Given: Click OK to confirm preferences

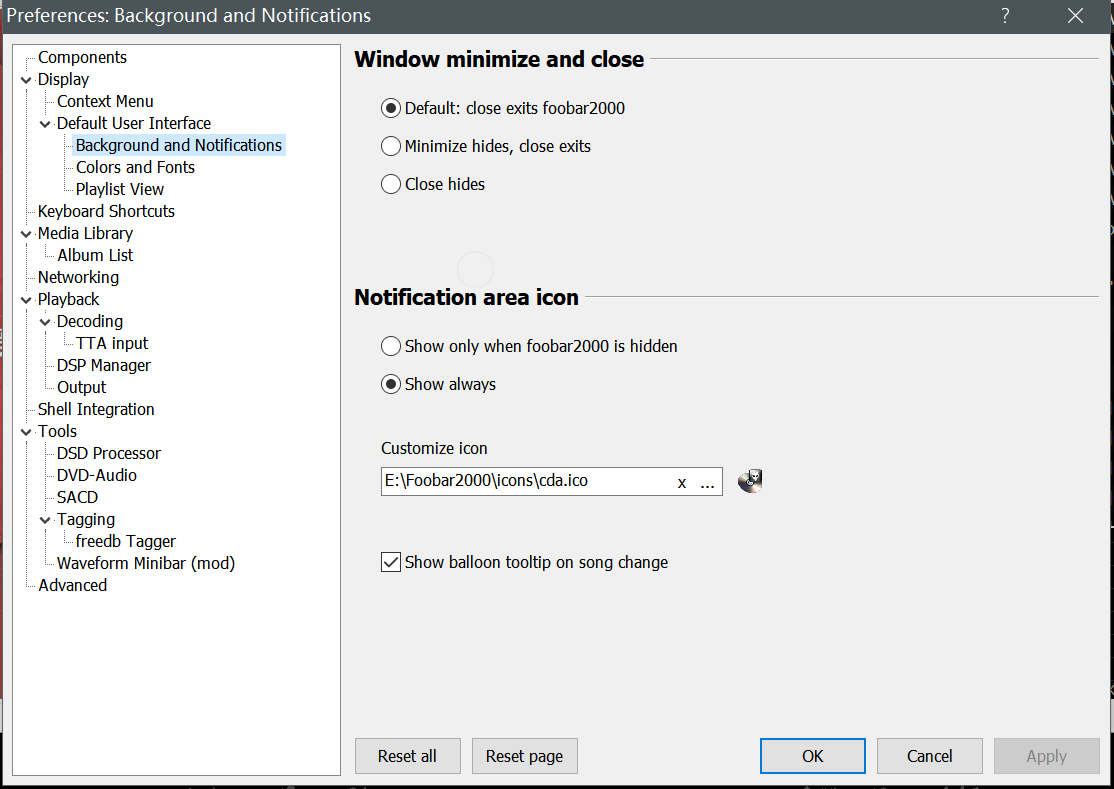Looking at the screenshot, I should [x=812, y=756].
